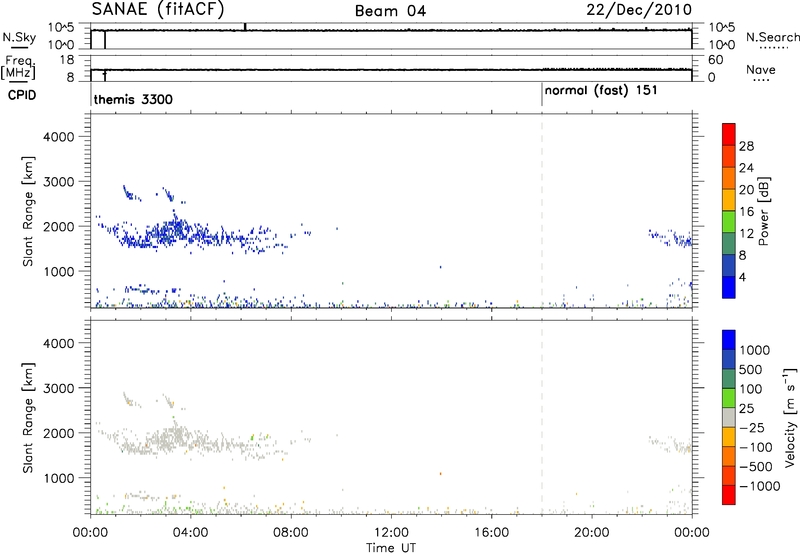Click the normal (fast) 151 CPID entry
Image resolution: width=800 pixels, height=554 pixels.
(601, 90)
